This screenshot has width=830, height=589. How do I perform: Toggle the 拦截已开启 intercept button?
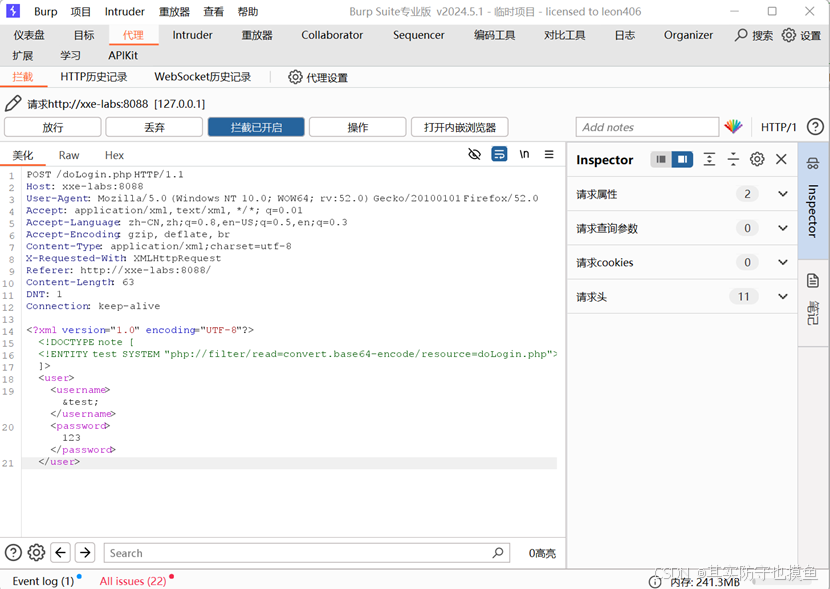click(256, 127)
